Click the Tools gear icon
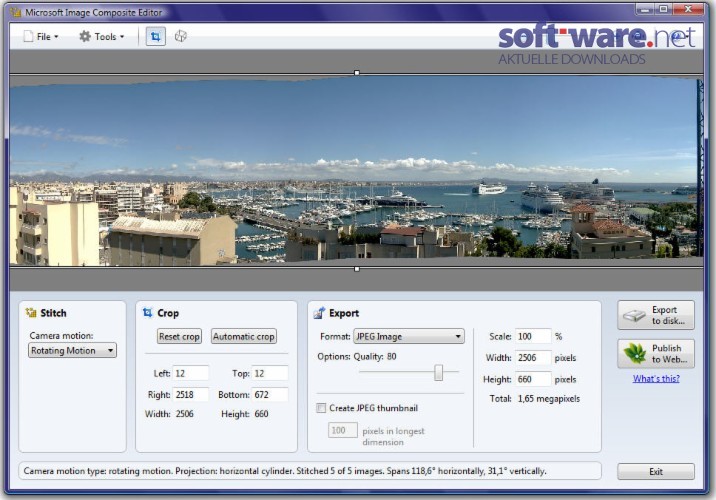The width and height of the screenshot is (716, 500). tap(85, 37)
